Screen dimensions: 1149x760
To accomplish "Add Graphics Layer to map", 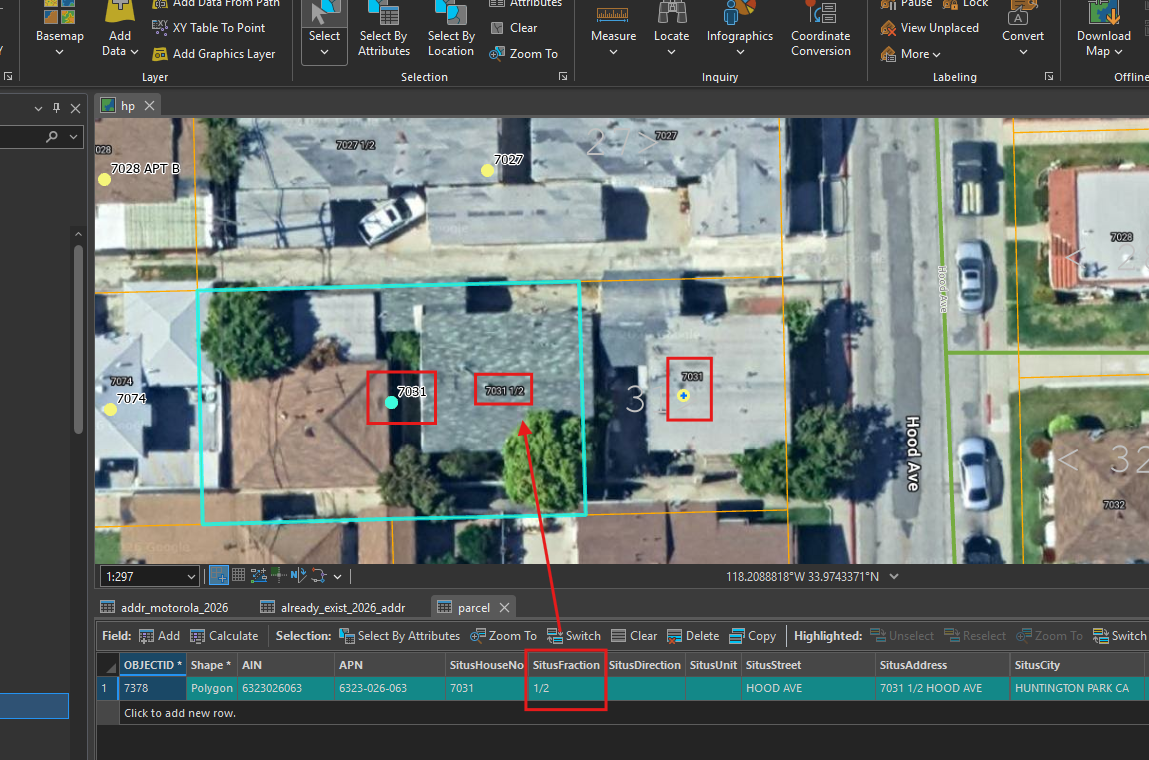I will click(x=214, y=54).
